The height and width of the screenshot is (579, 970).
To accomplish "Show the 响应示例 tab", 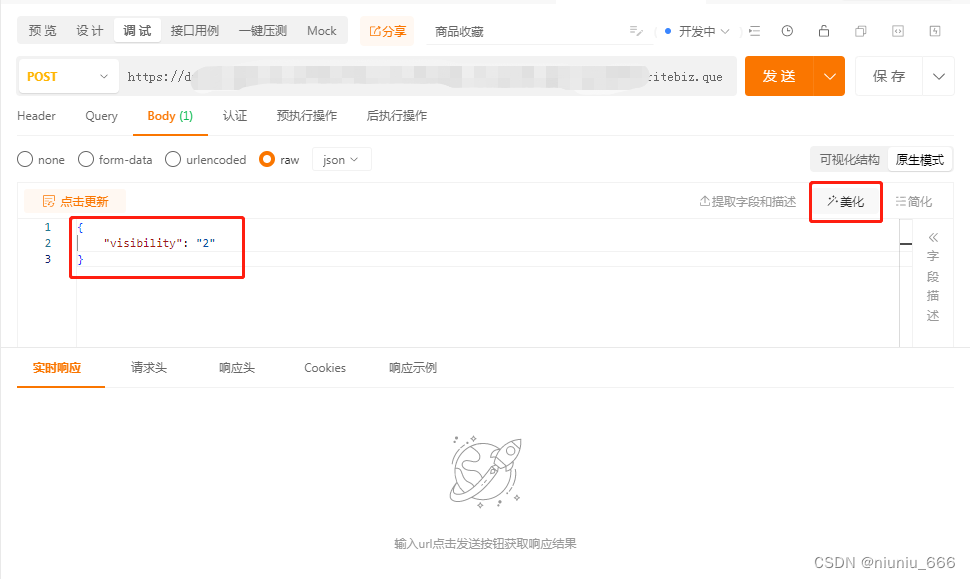I will (413, 368).
